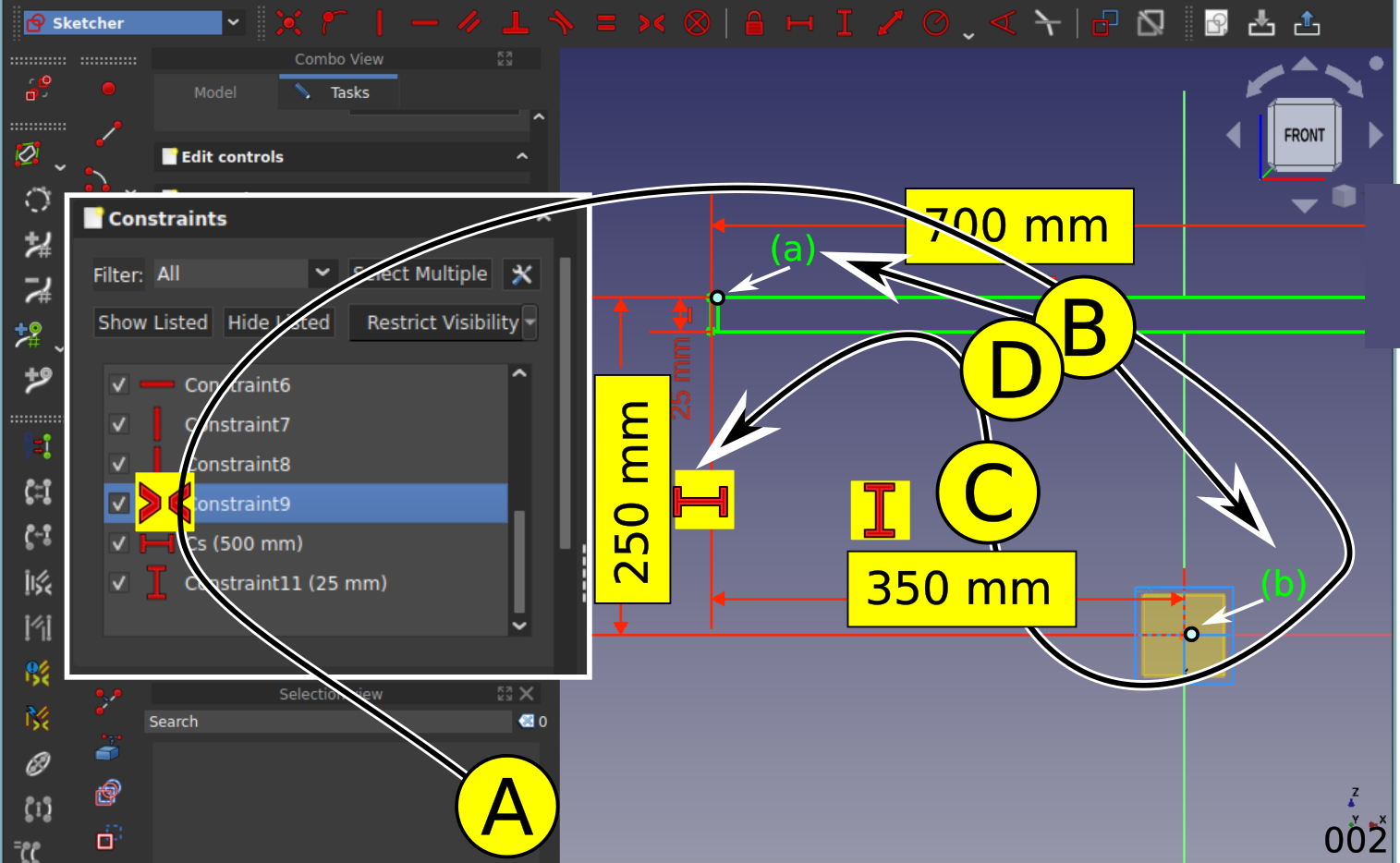Expand the radius constraint dropdown arrow
This screenshot has height=863, width=1400.
point(968,35)
